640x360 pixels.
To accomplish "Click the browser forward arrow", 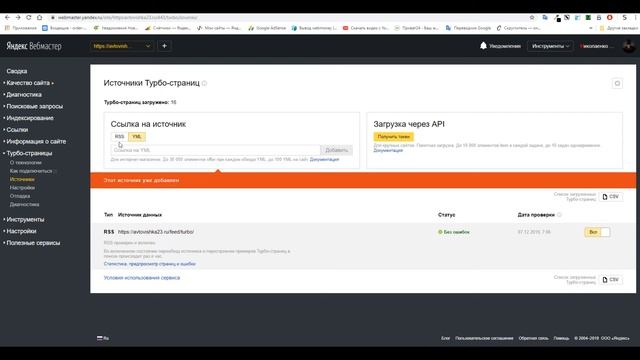I will pyautogui.click(x=18, y=18).
